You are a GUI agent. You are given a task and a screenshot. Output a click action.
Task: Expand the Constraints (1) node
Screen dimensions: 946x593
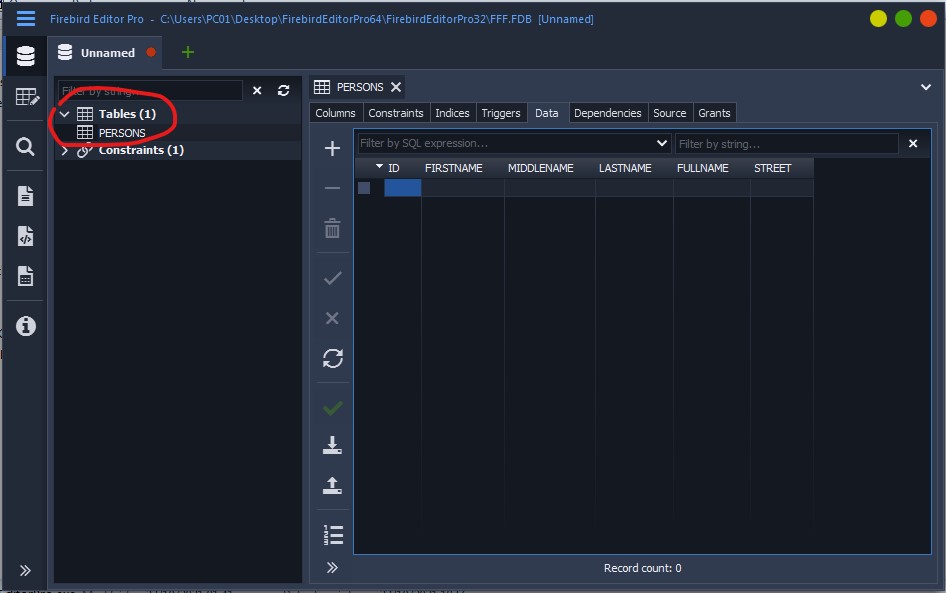(65, 150)
